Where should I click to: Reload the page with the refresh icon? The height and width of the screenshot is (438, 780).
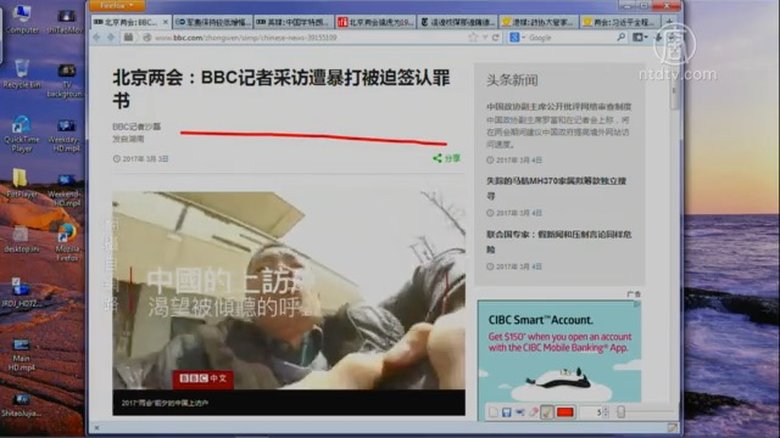tap(496, 38)
